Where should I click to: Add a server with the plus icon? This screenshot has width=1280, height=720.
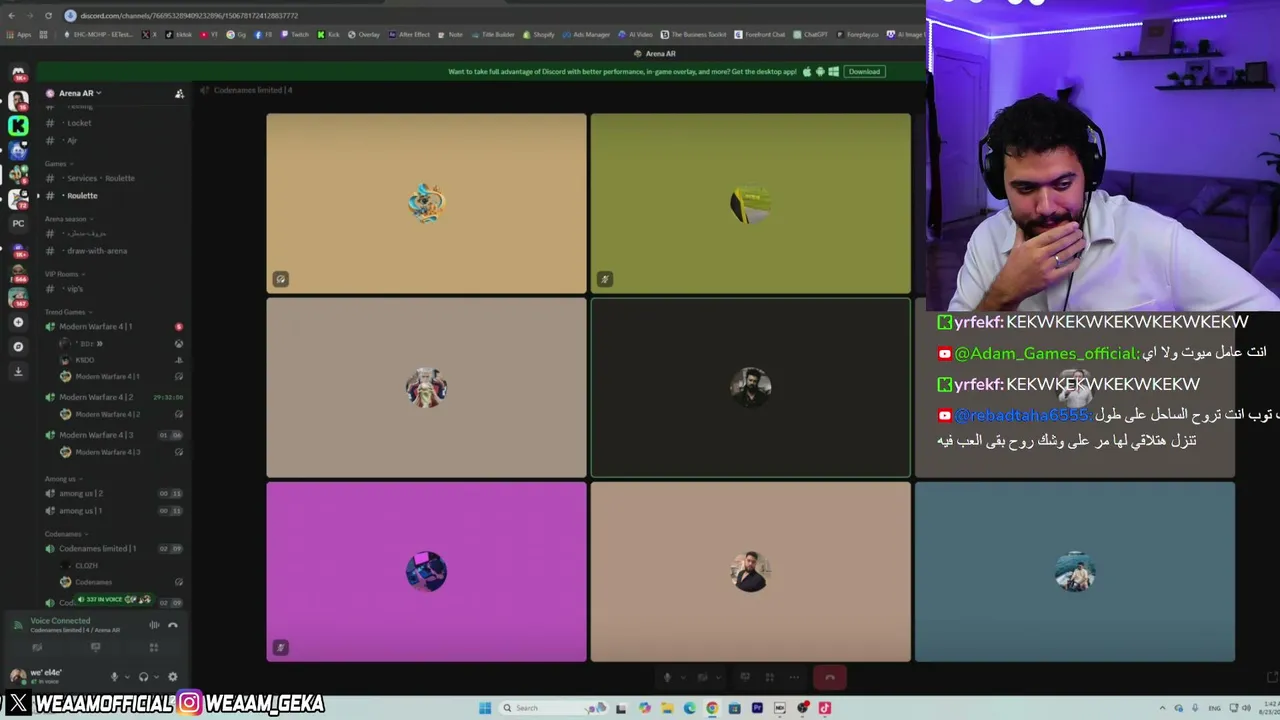(18, 322)
